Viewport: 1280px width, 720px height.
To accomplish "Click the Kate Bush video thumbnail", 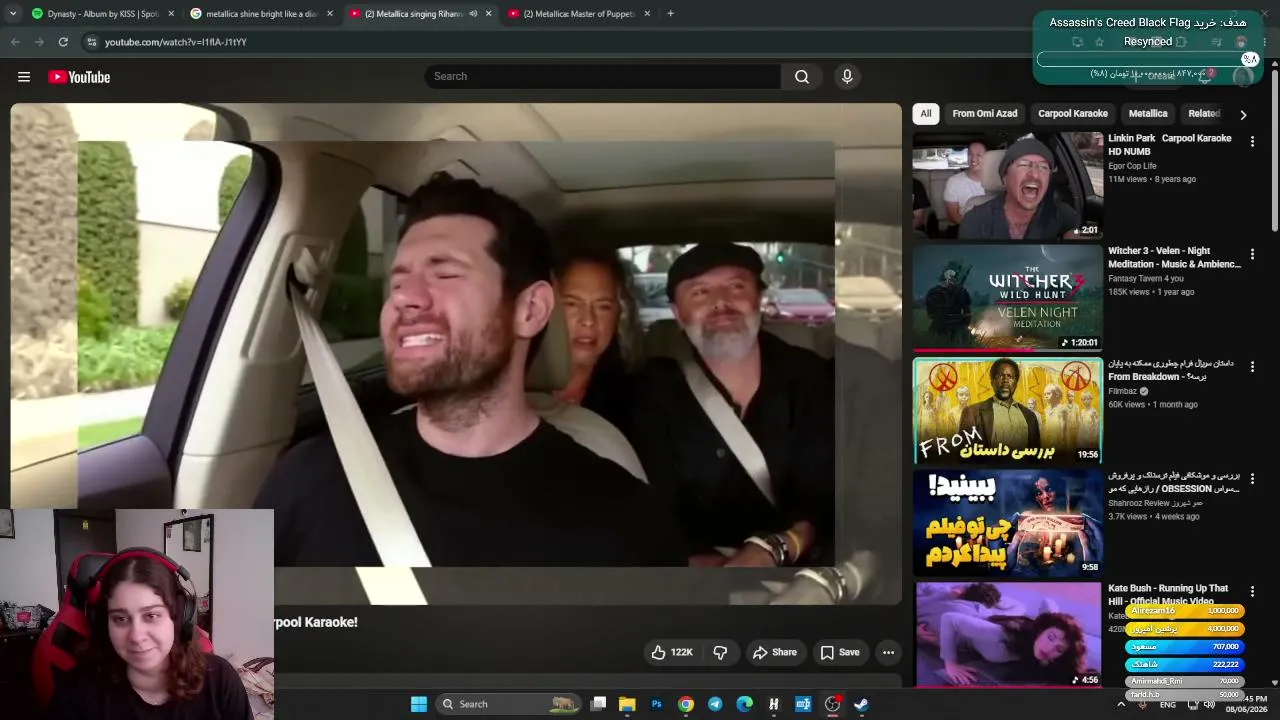I will (1007, 634).
